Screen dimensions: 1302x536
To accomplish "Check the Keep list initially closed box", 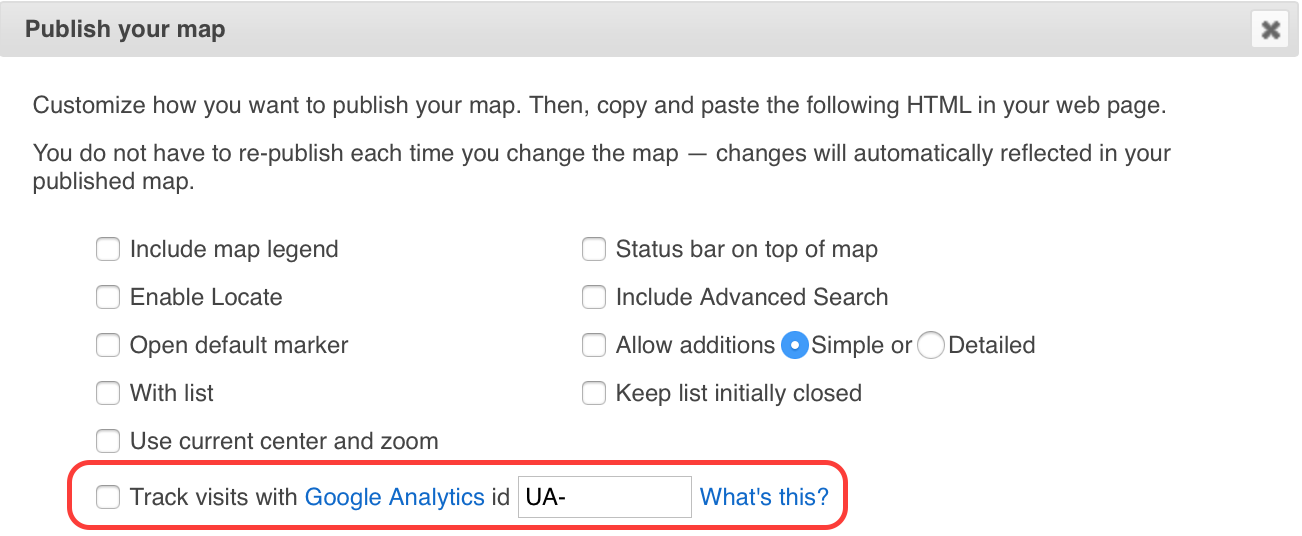I will (594, 393).
